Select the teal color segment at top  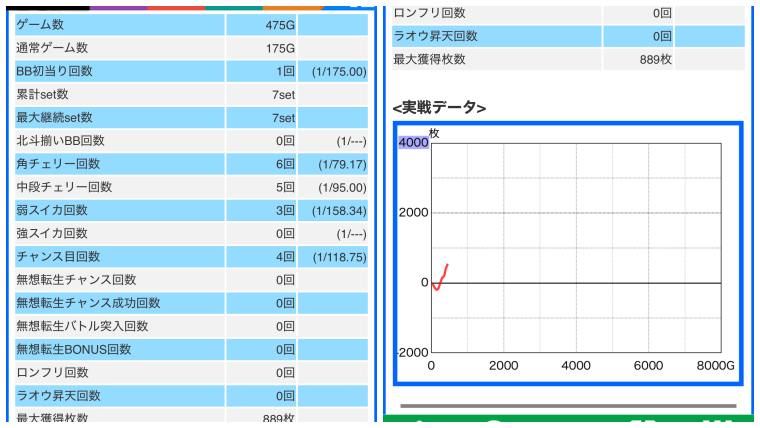click(x=234, y=6)
